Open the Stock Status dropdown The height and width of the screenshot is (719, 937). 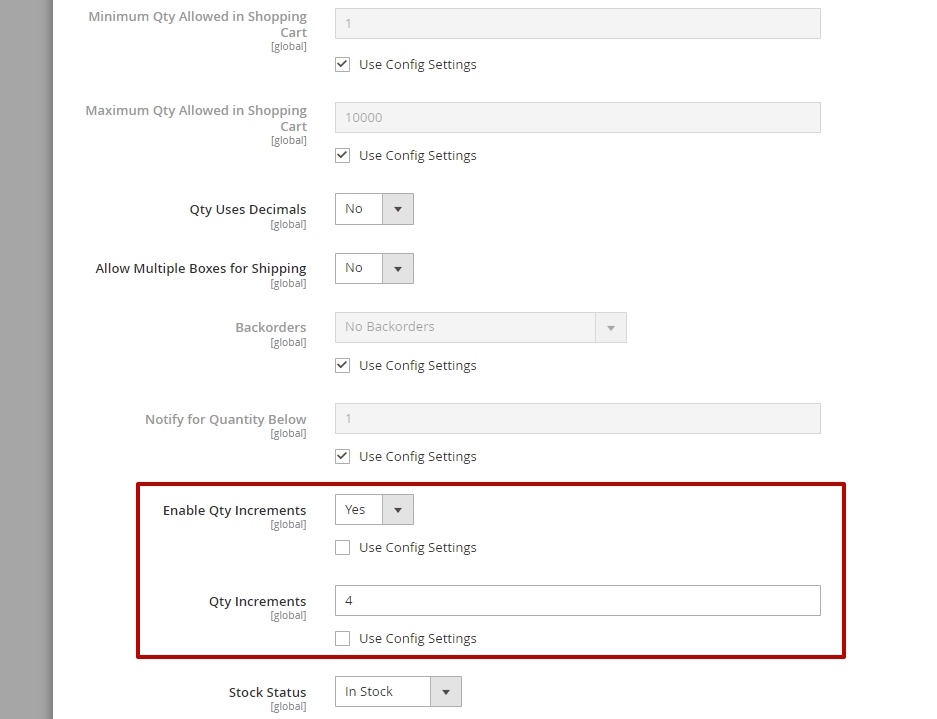coord(398,692)
